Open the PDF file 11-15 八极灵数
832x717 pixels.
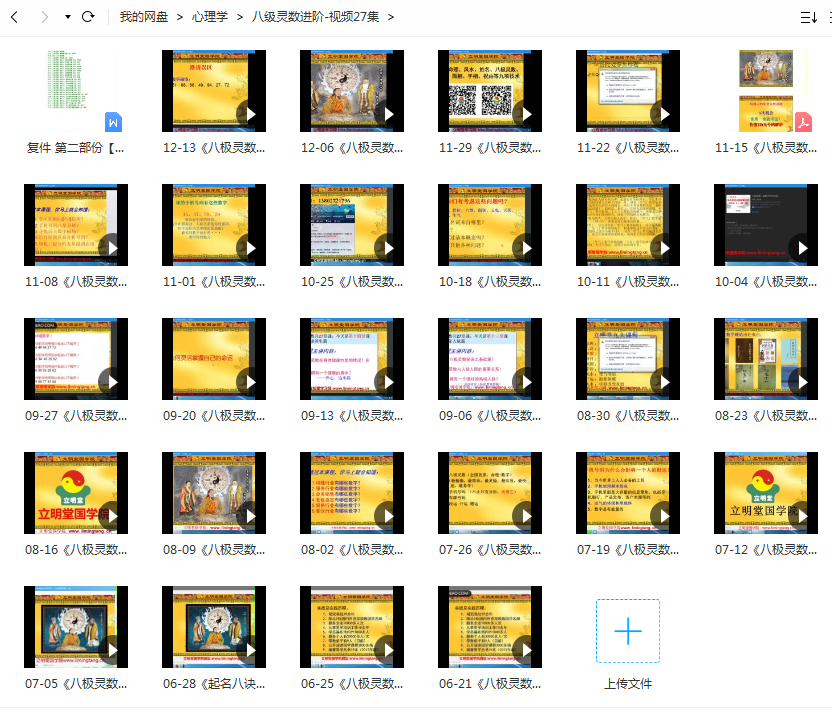[x=766, y=91]
